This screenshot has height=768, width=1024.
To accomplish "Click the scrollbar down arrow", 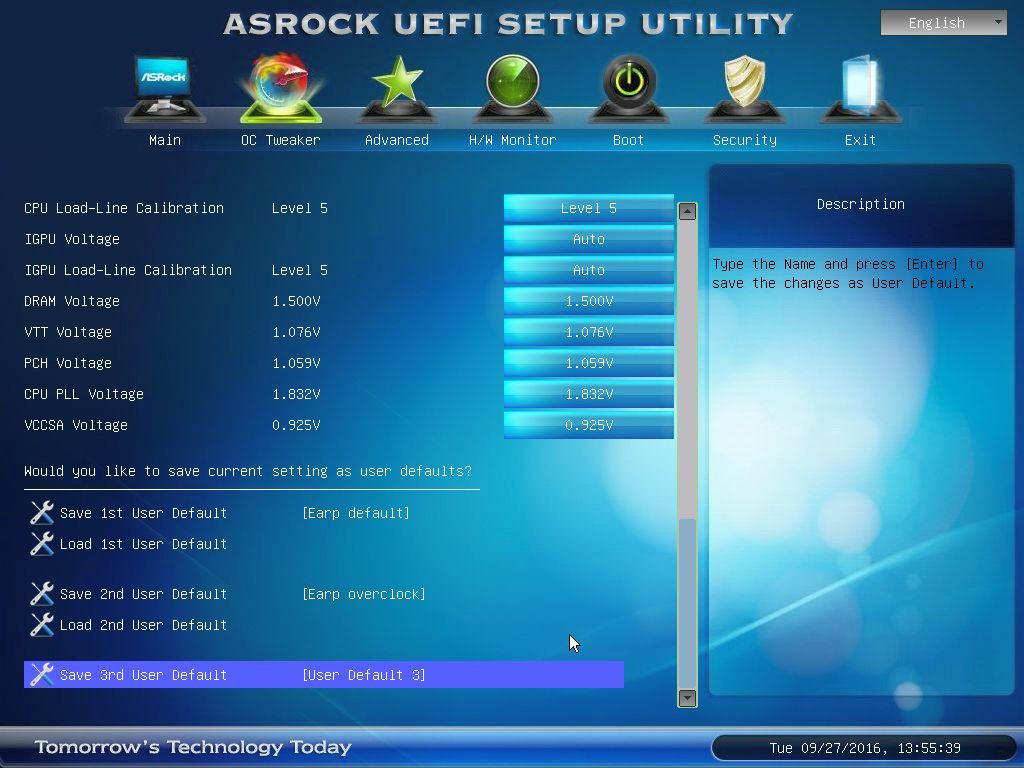I will pos(687,698).
